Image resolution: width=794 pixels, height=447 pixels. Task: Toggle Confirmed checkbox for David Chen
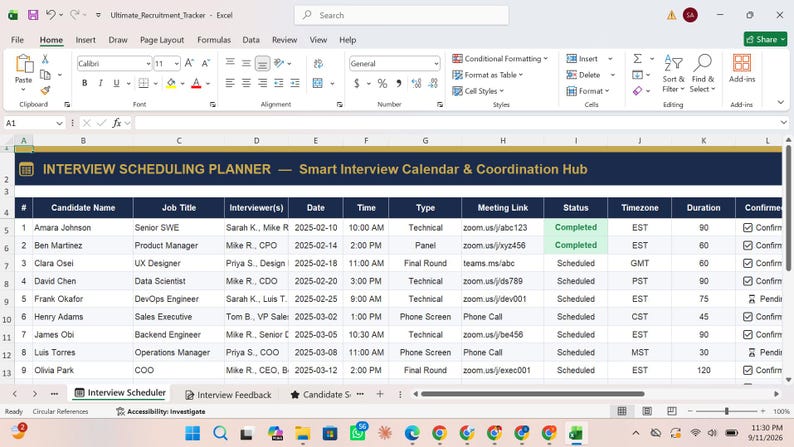747,281
